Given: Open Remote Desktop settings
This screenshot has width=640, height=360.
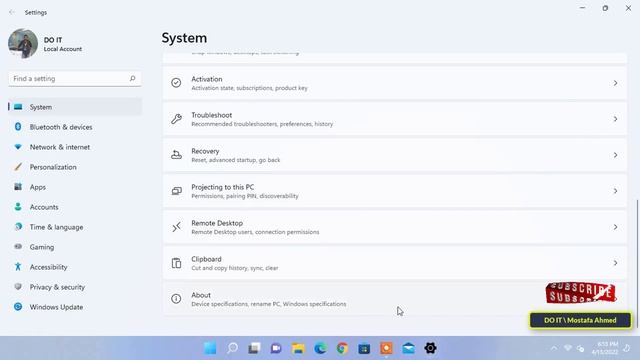Looking at the screenshot, I should tap(395, 227).
